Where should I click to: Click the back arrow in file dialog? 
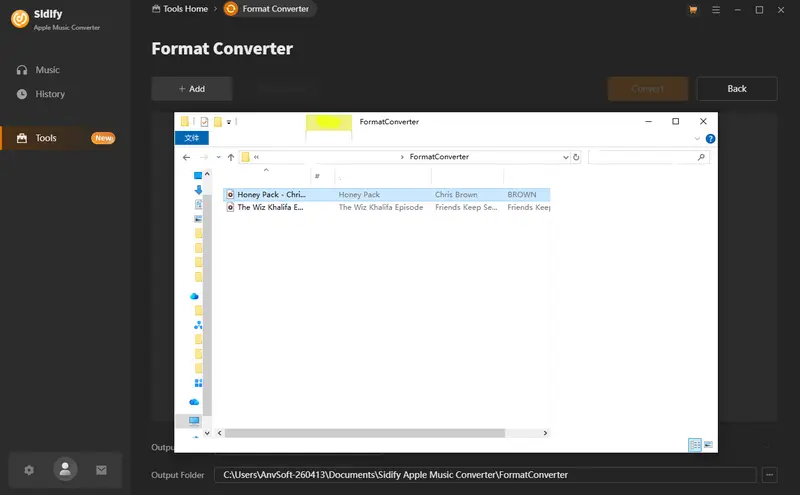[187, 157]
